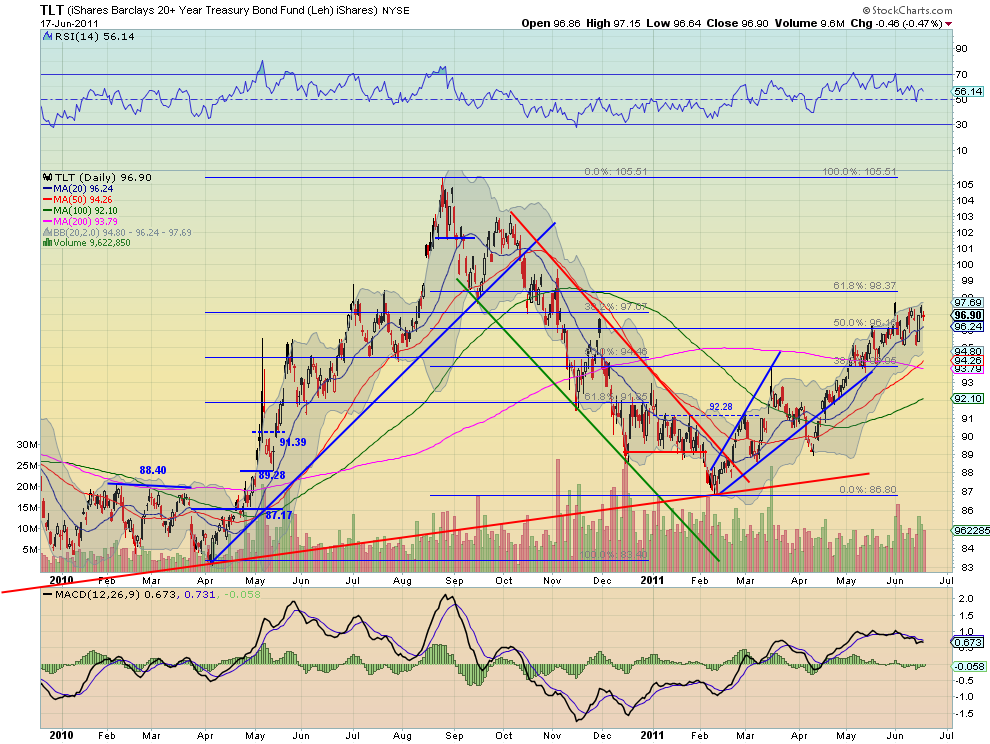Click the 96.90 last price tag on axis
Screen dimensions: 990x744
967,315
